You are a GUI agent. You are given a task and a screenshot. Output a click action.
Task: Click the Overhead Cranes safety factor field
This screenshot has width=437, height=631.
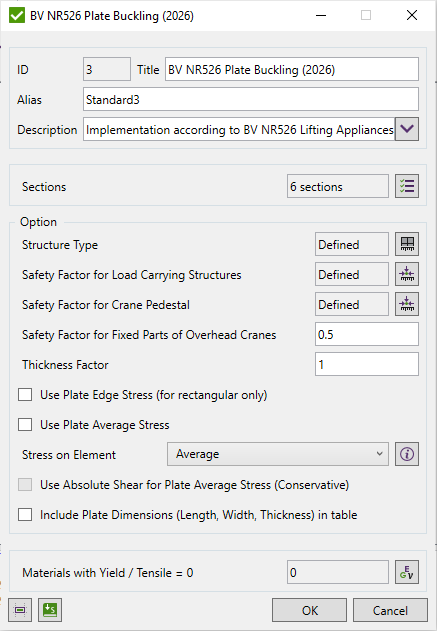pyautogui.click(x=367, y=334)
